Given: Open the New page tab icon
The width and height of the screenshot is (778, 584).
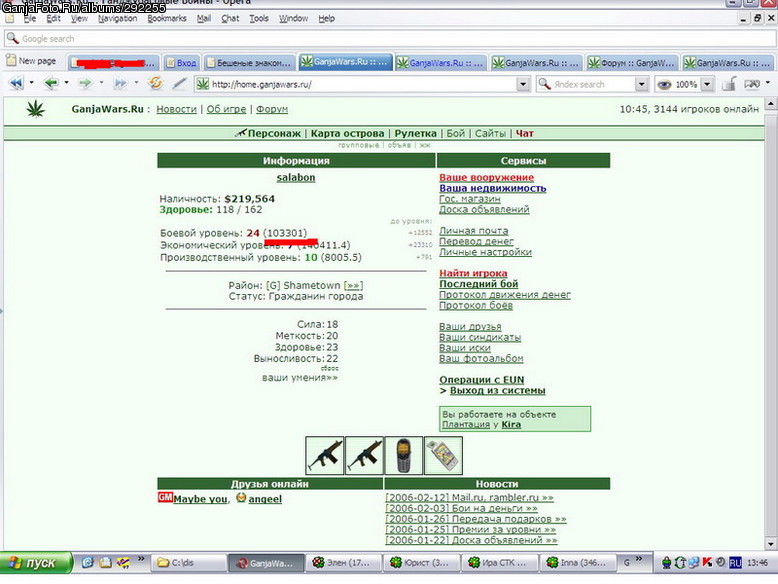Looking at the screenshot, I should point(11,61).
